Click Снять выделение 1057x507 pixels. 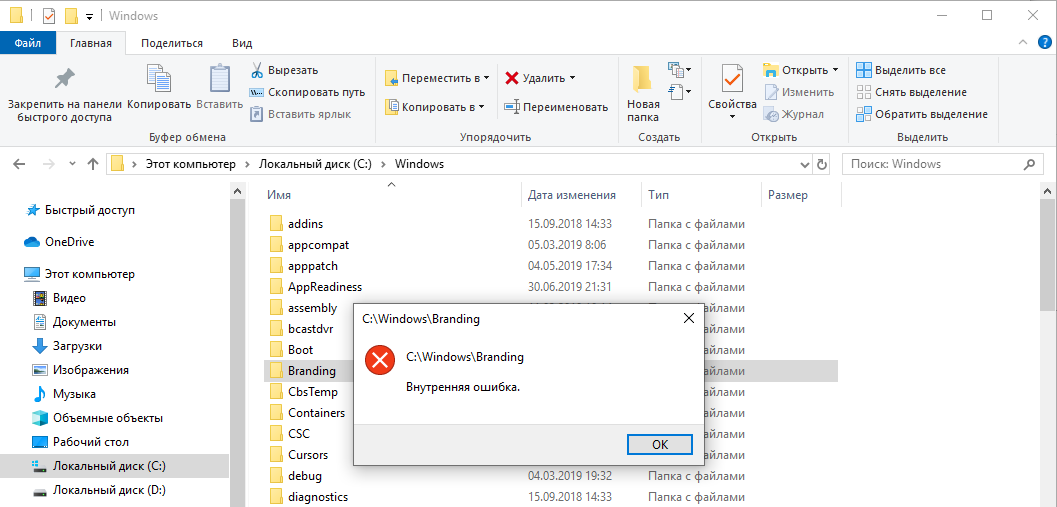point(911,92)
